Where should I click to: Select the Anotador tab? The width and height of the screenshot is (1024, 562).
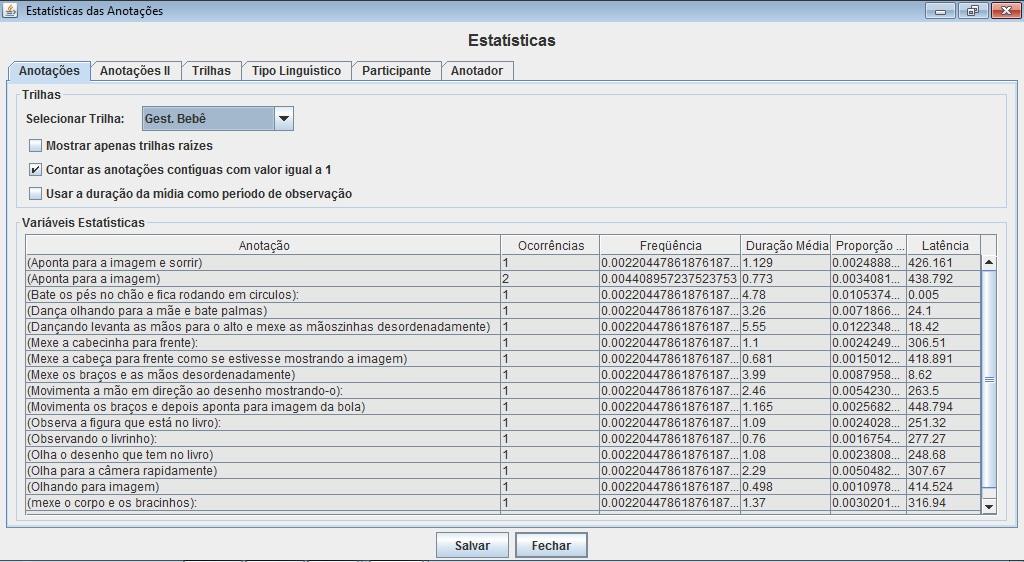coord(477,71)
